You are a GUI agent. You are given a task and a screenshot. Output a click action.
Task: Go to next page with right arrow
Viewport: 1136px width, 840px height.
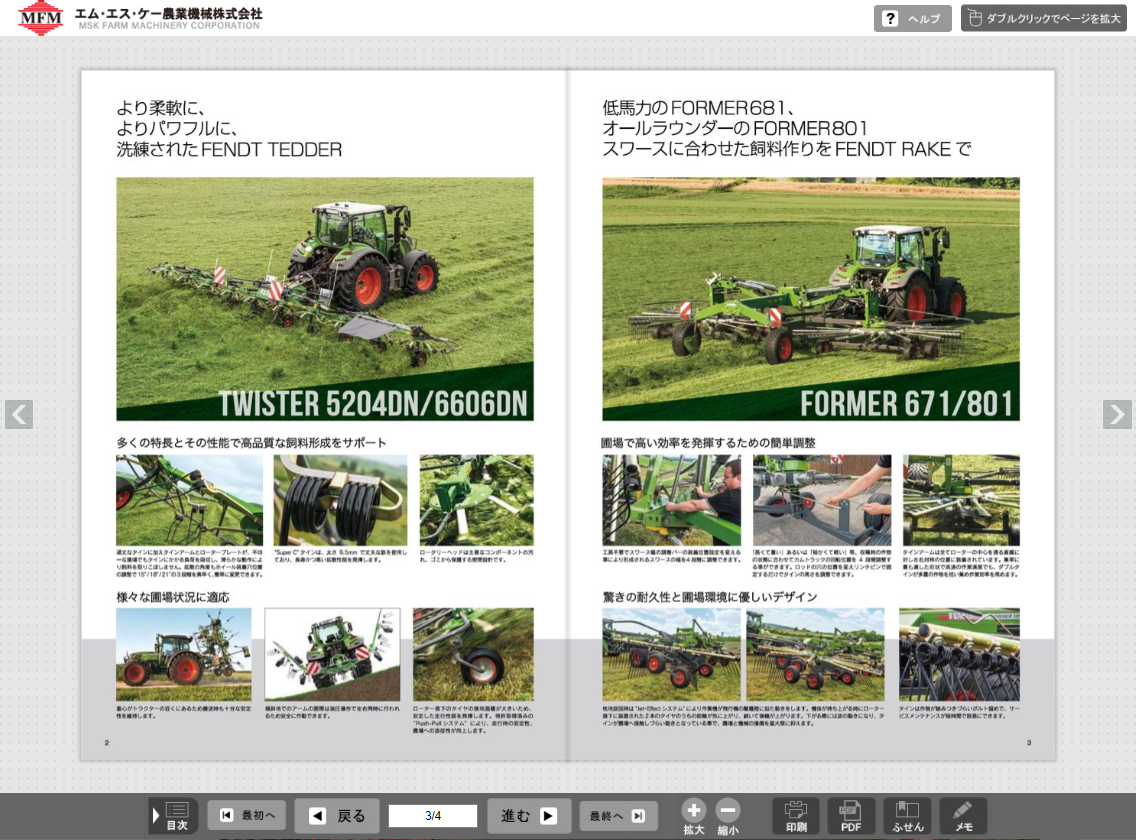[1117, 415]
